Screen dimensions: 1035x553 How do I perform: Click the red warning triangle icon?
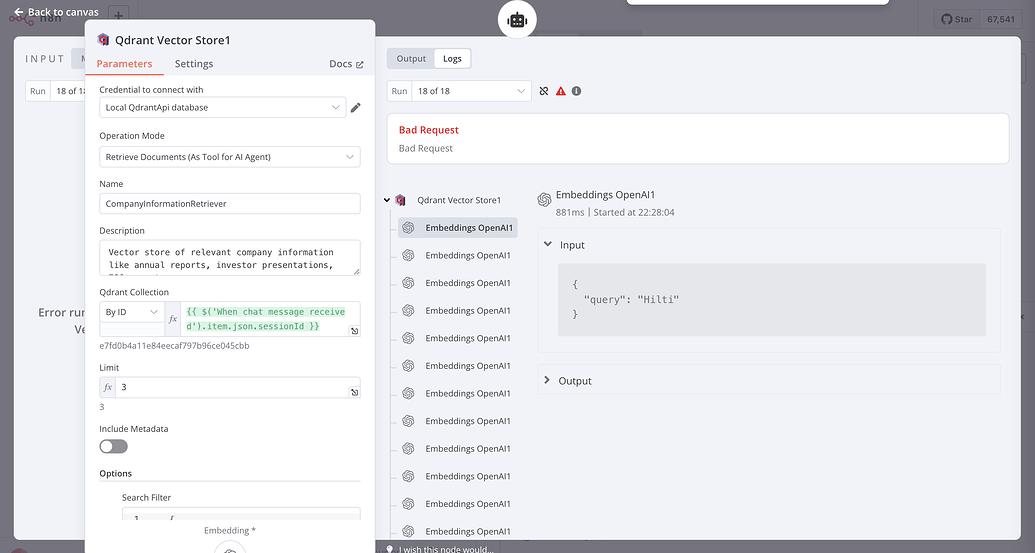click(560, 91)
